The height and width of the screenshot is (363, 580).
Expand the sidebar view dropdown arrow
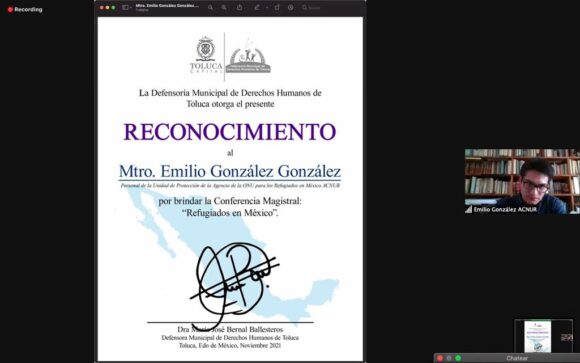coord(131,7)
